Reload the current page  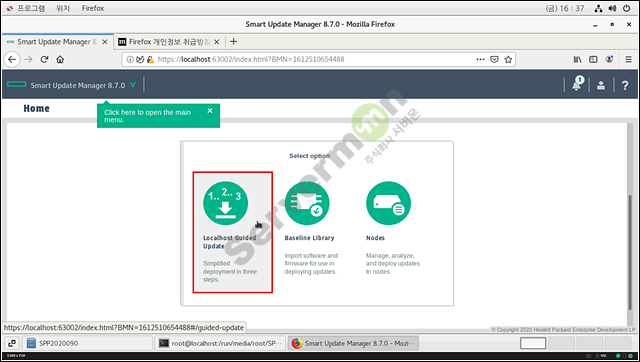coord(44,60)
